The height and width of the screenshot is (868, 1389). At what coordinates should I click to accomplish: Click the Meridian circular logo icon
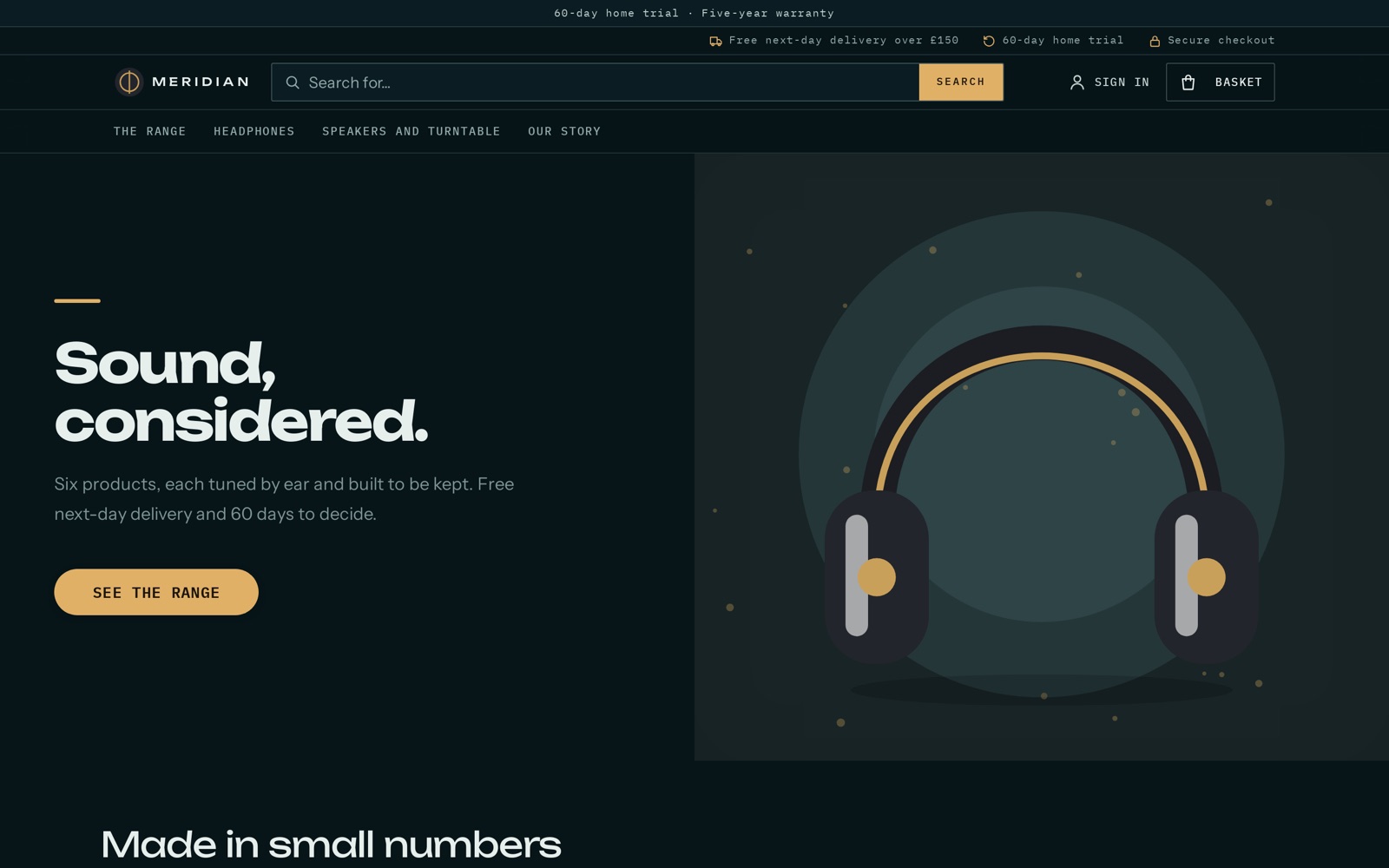click(128, 82)
